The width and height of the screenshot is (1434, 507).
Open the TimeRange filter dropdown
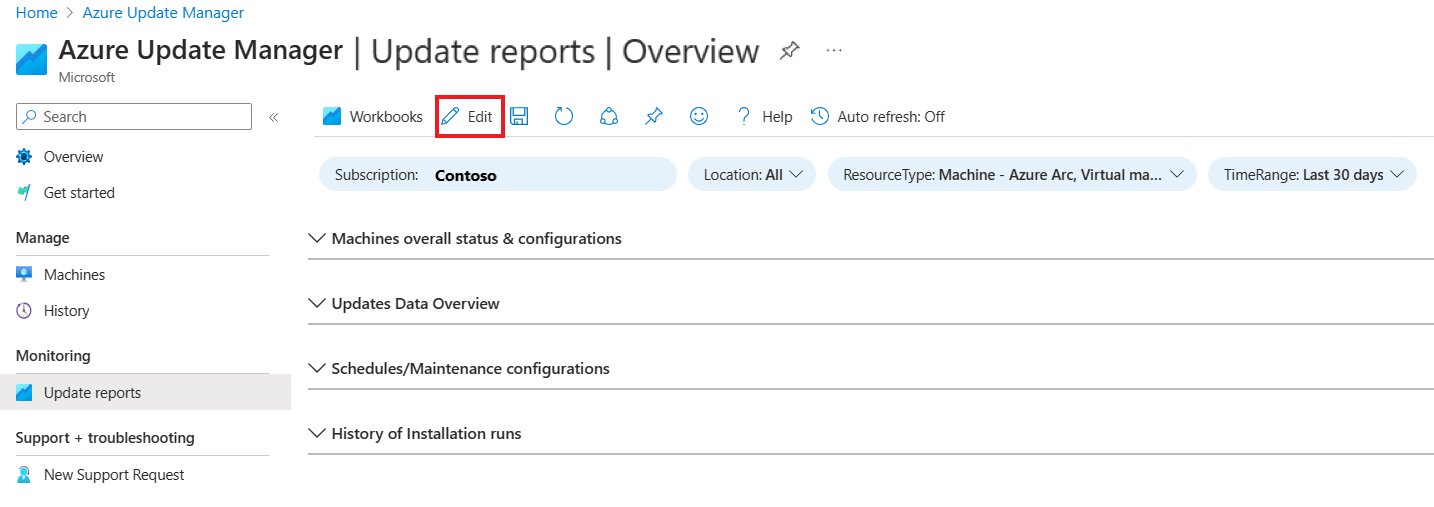coord(1312,175)
